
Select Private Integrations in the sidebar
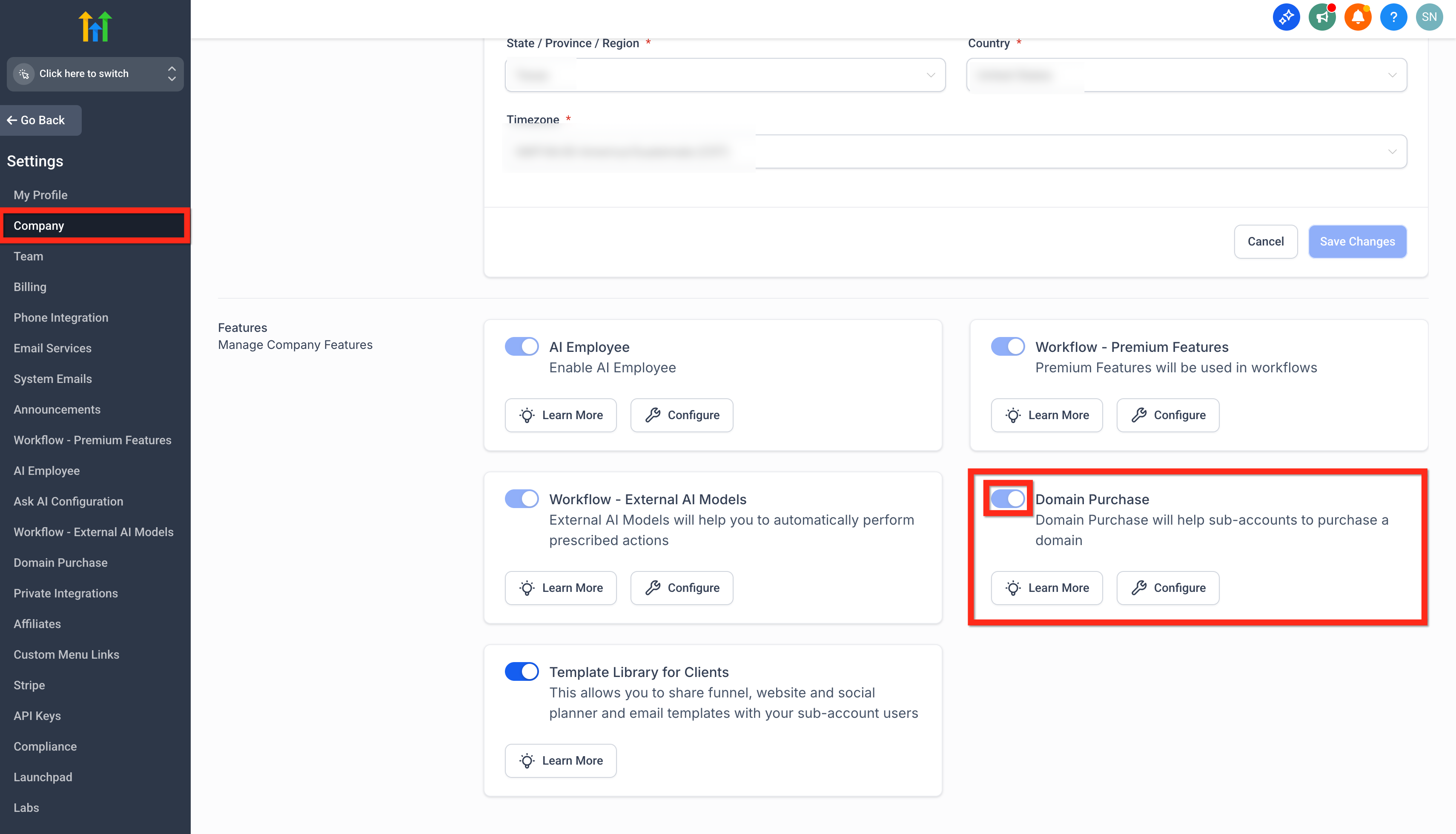(66, 594)
